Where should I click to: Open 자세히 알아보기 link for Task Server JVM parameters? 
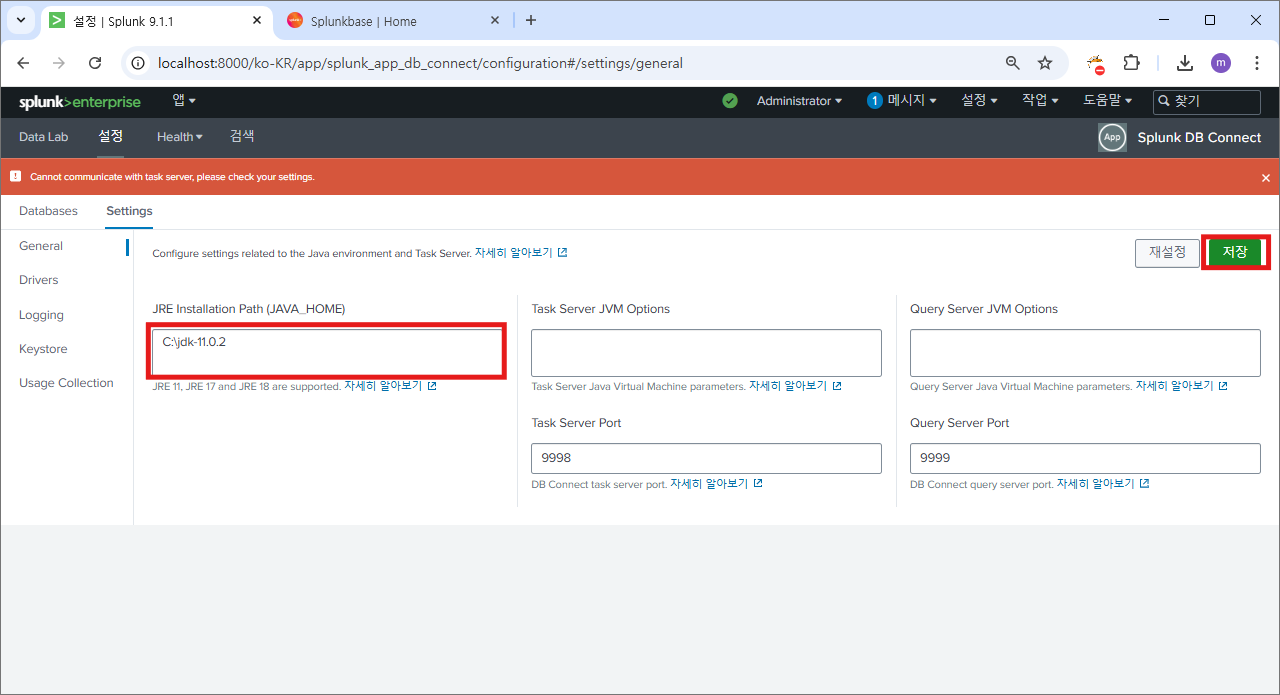(x=795, y=386)
